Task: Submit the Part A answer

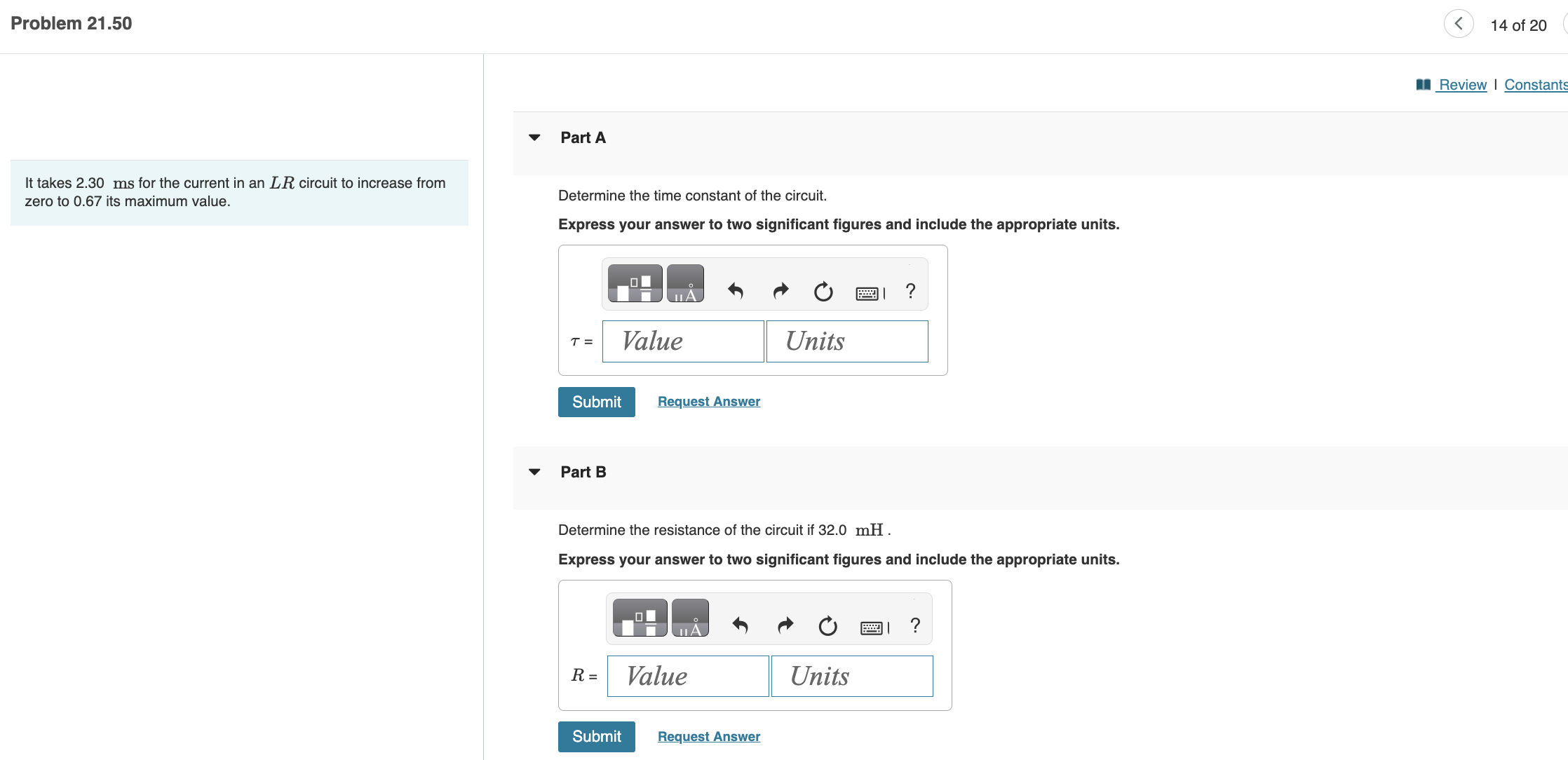Action: [596, 402]
